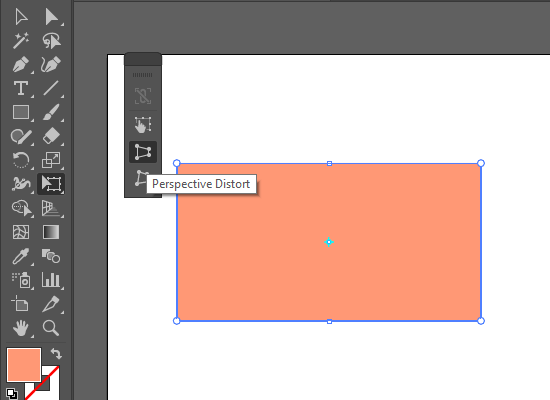Viewport: 550px width, 400px height.
Task: Select the Rectangle shape tool
Action: 21,112
